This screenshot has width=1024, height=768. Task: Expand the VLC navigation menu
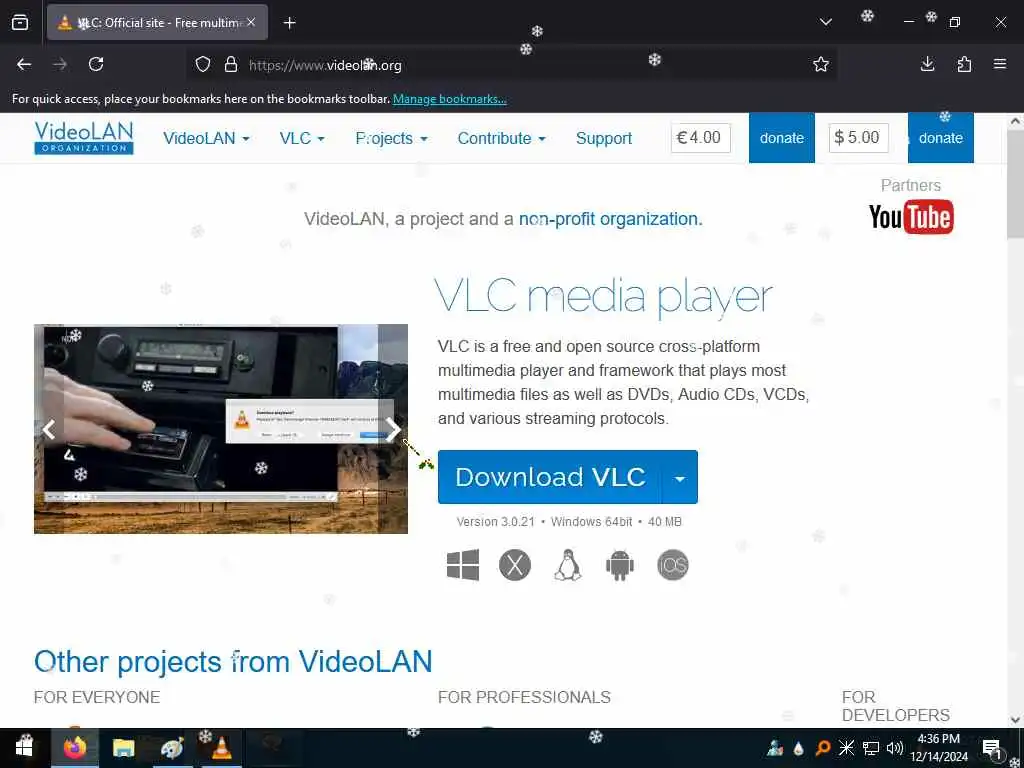(302, 138)
